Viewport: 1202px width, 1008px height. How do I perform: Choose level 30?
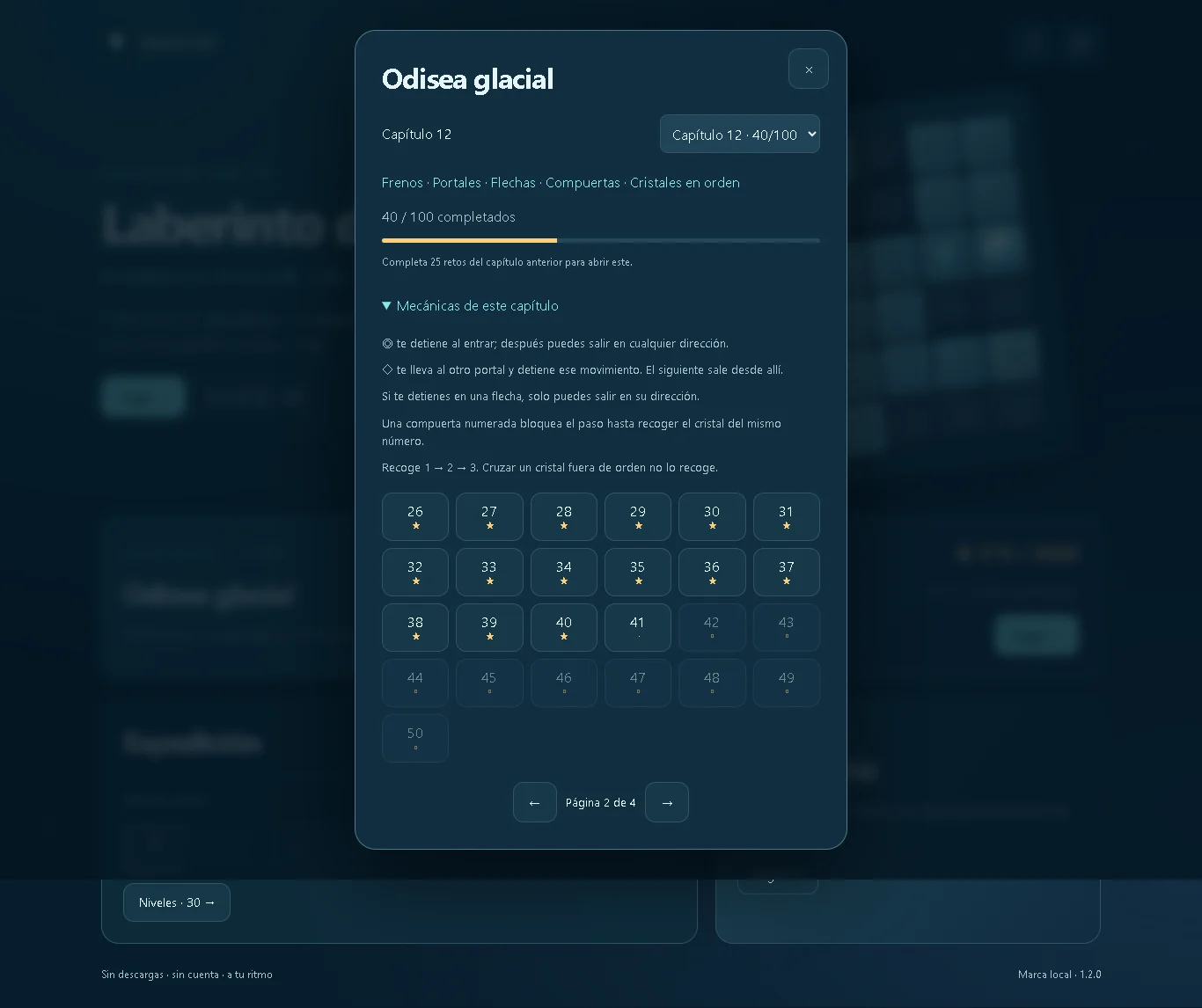(712, 517)
